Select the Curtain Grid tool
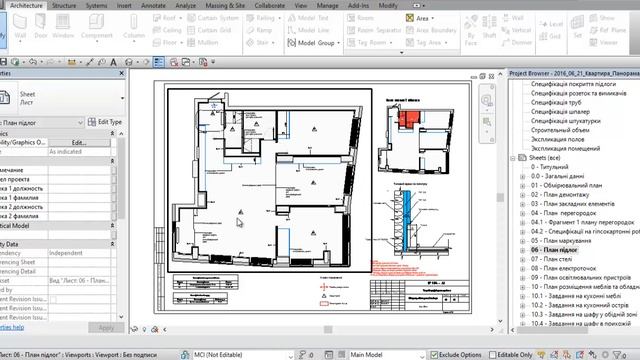Viewport: 640px width, 360px height. (209, 30)
